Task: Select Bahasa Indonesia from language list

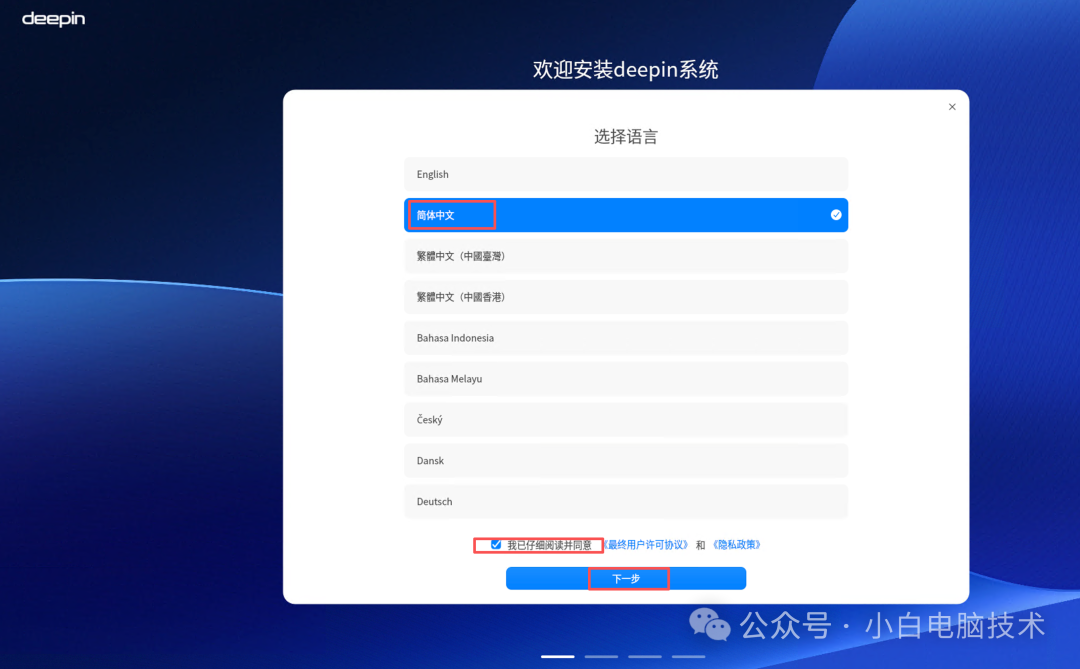Action: (x=626, y=337)
